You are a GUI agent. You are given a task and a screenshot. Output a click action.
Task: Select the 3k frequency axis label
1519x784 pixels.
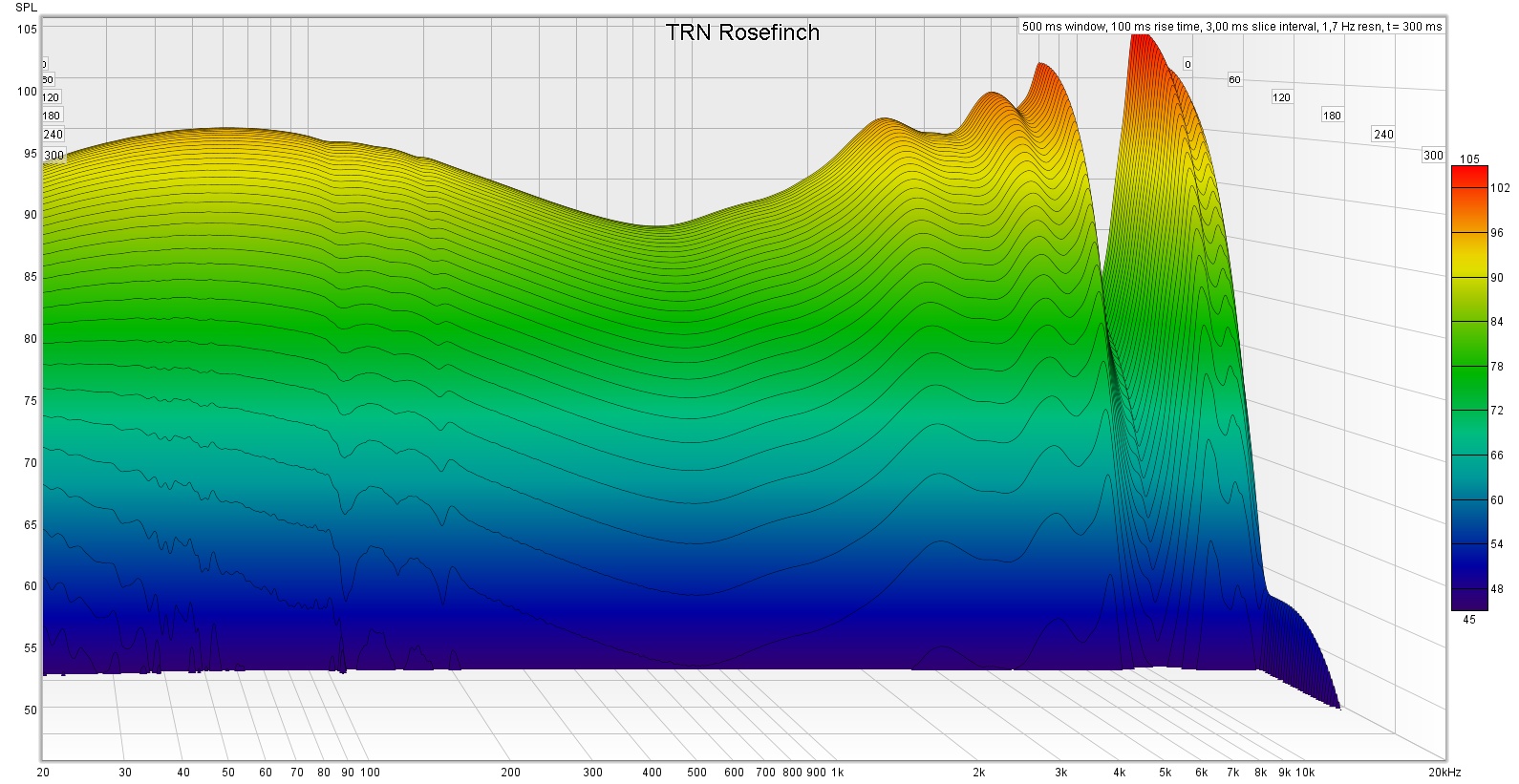click(x=1060, y=773)
